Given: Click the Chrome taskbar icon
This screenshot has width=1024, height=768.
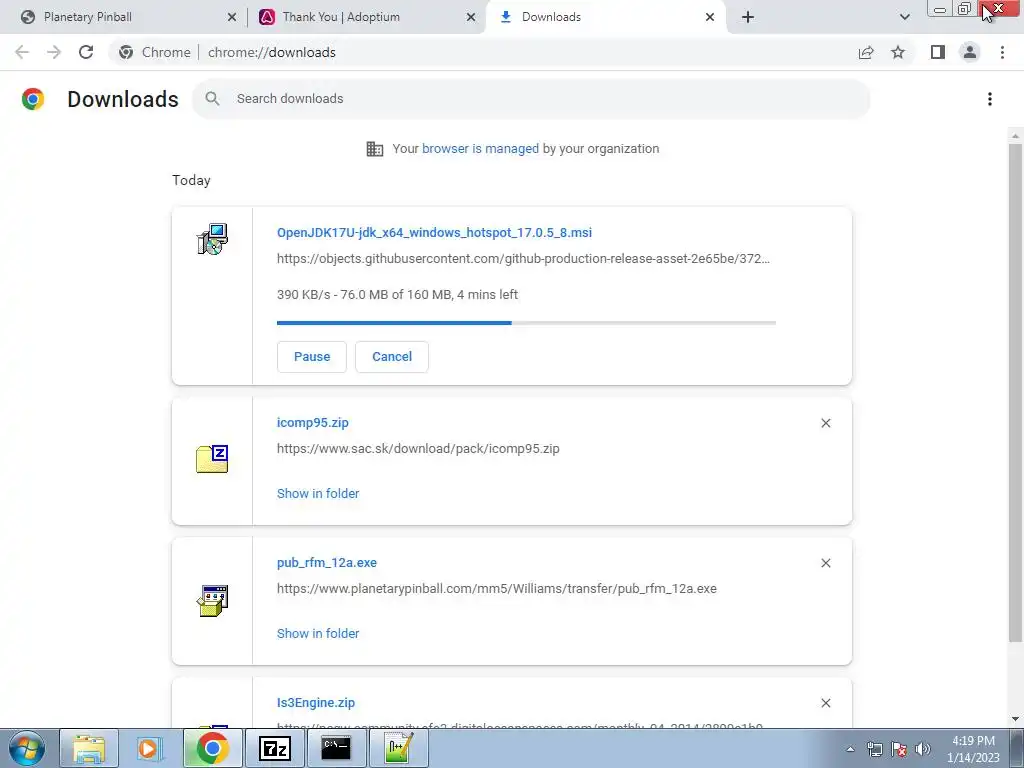Looking at the screenshot, I should pyautogui.click(x=212, y=748).
